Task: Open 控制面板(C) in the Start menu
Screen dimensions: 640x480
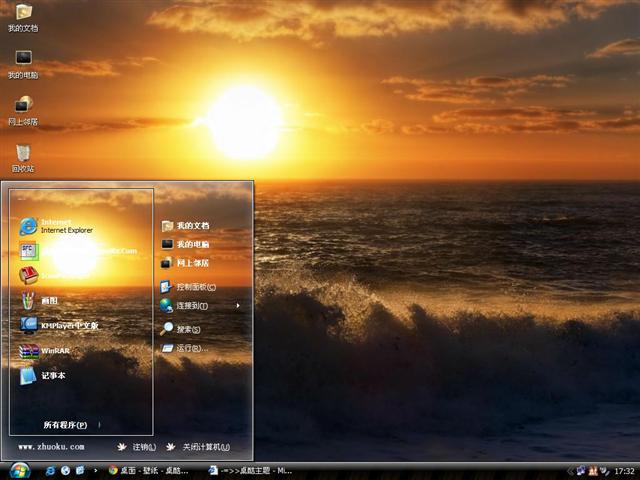Action: (x=195, y=286)
